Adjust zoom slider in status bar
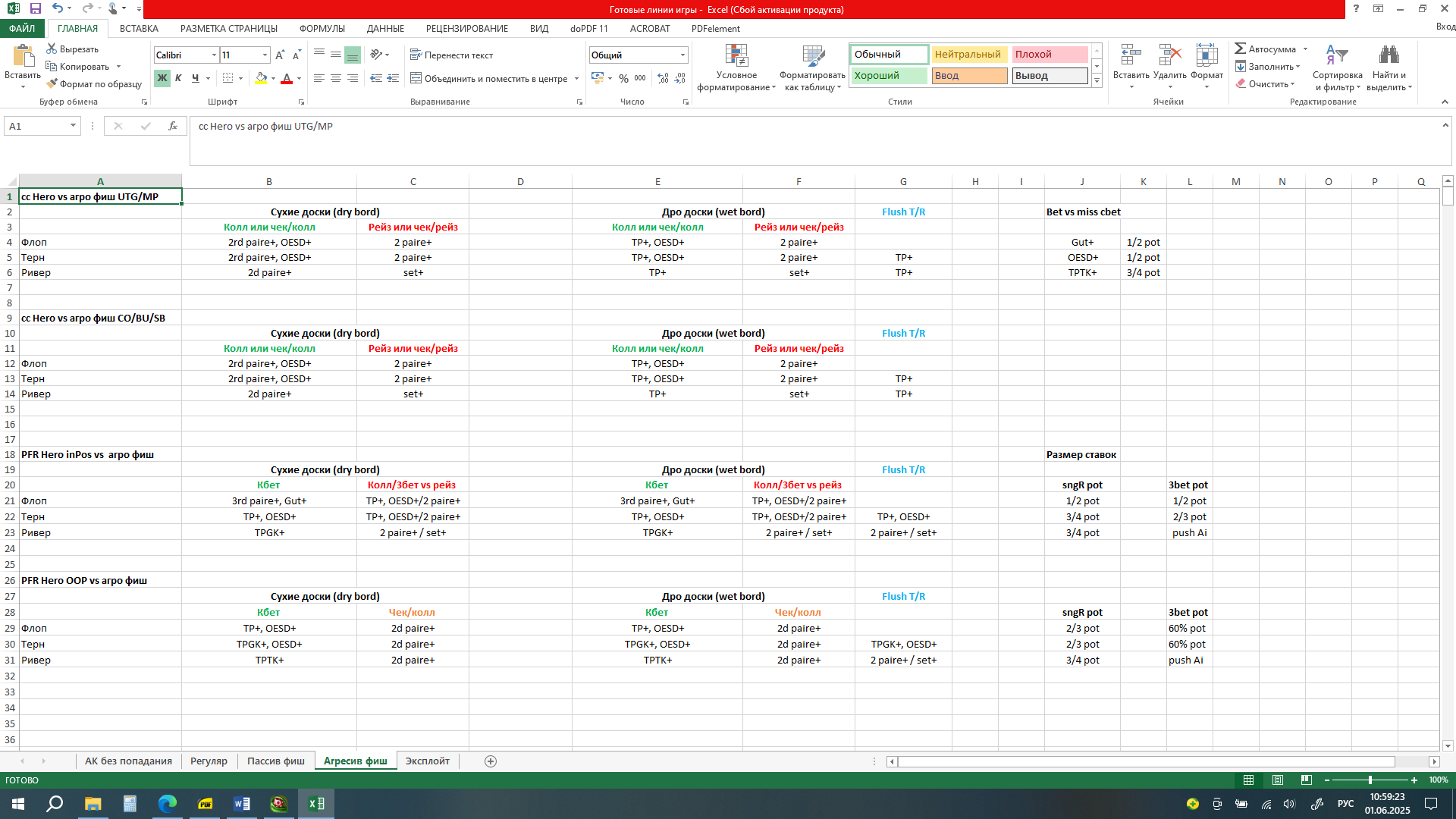This screenshot has height=819, width=1456. tap(1370, 780)
